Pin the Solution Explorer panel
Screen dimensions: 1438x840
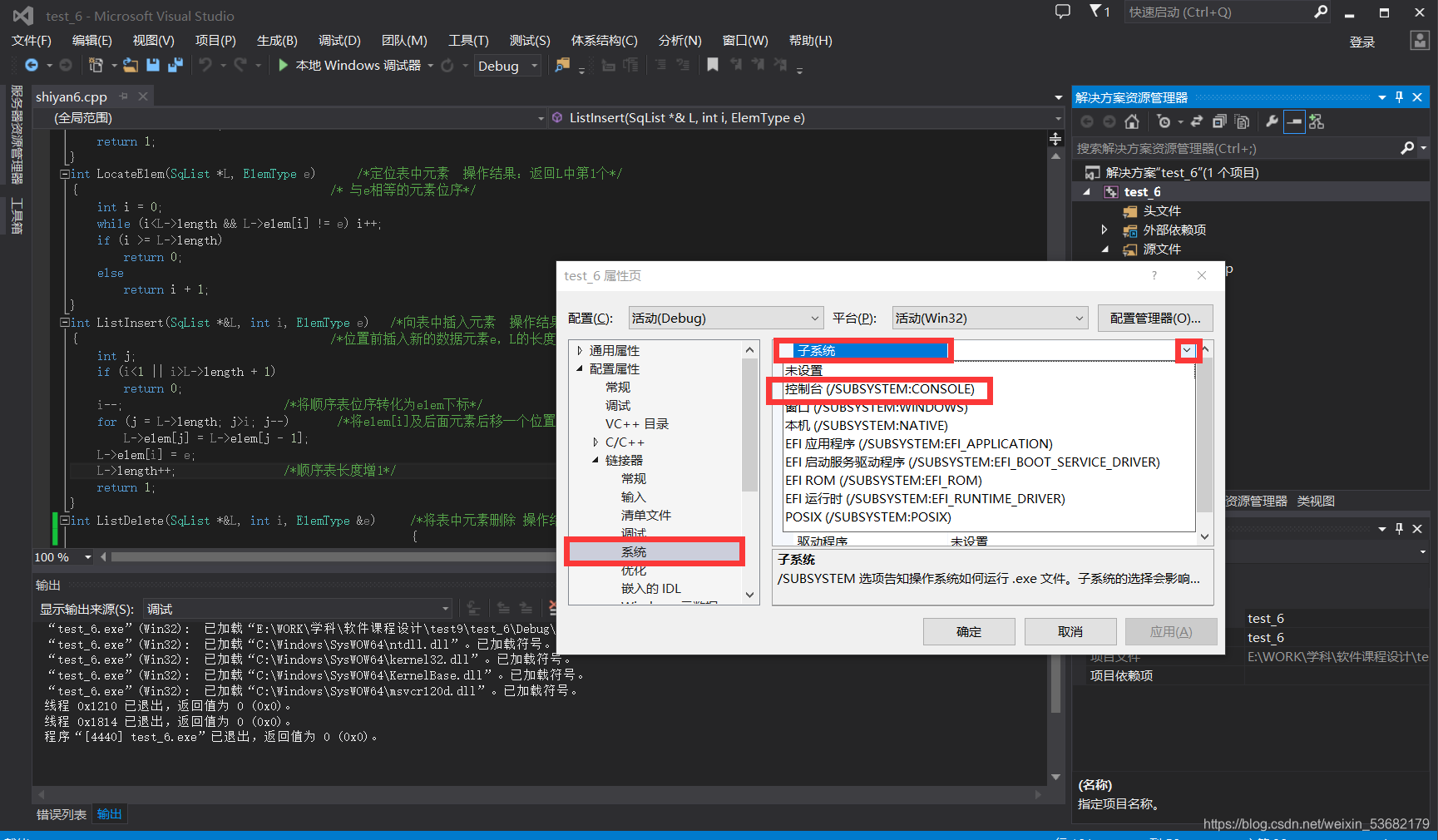click(1400, 97)
